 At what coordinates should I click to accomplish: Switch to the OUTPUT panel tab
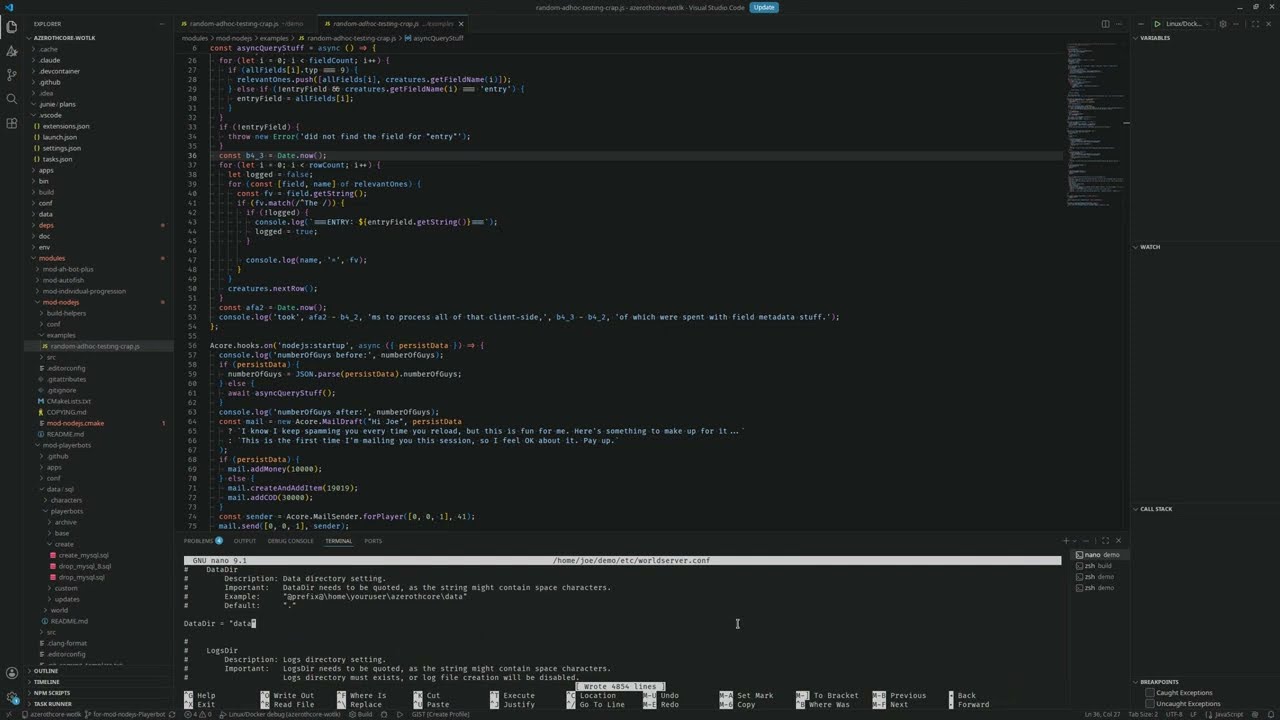click(245, 541)
